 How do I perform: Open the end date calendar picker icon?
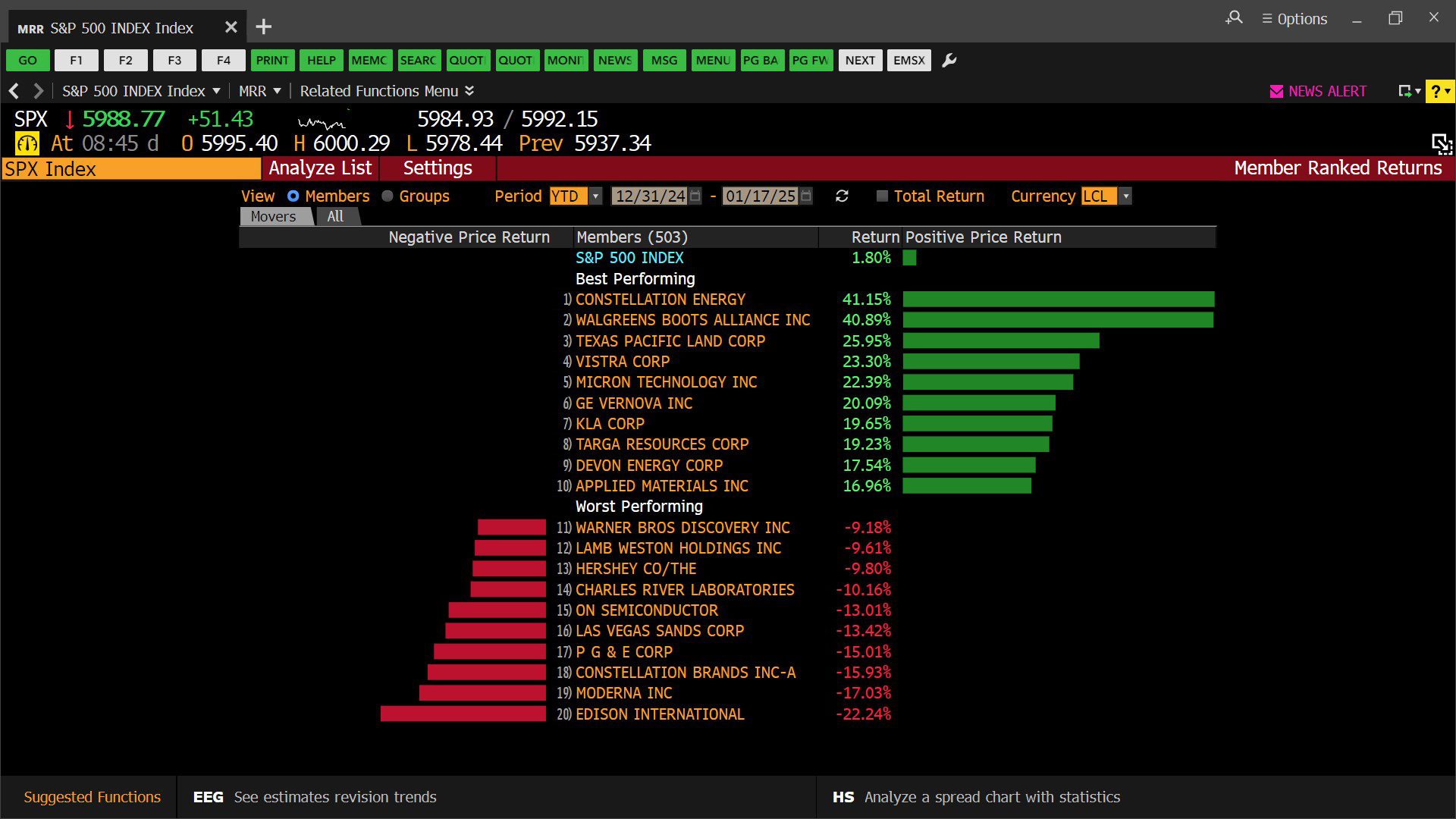click(806, 196)
